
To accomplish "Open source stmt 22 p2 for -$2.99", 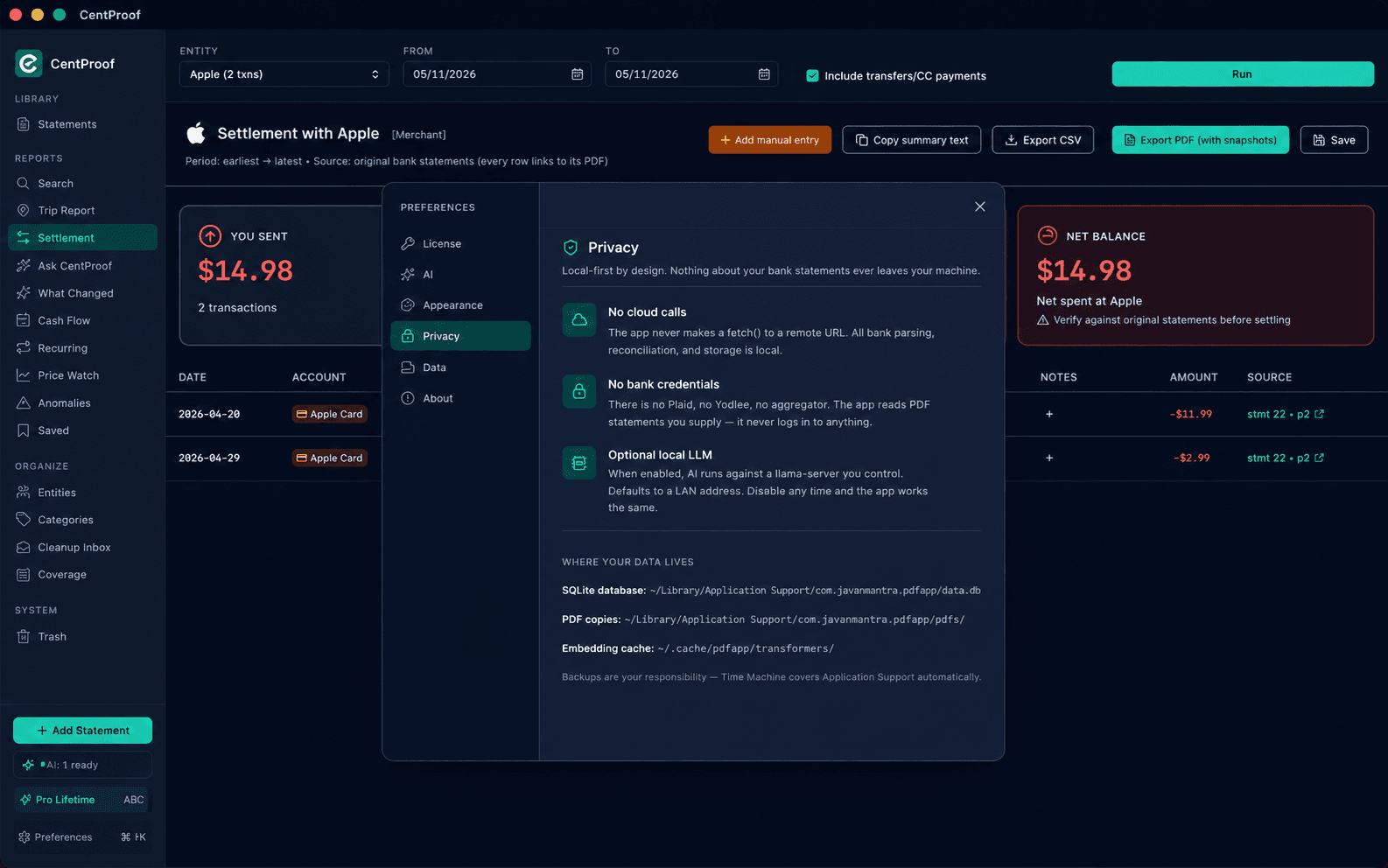I will (1286, 458).
